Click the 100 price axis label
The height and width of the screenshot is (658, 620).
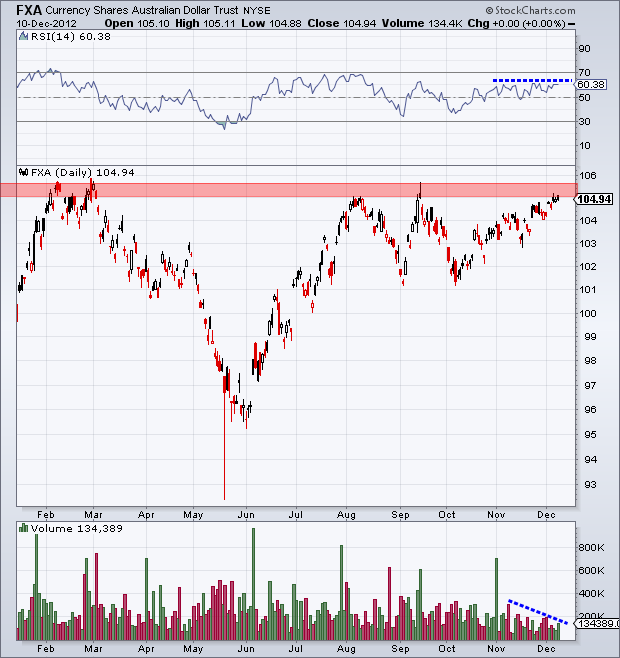click(587, 313)
